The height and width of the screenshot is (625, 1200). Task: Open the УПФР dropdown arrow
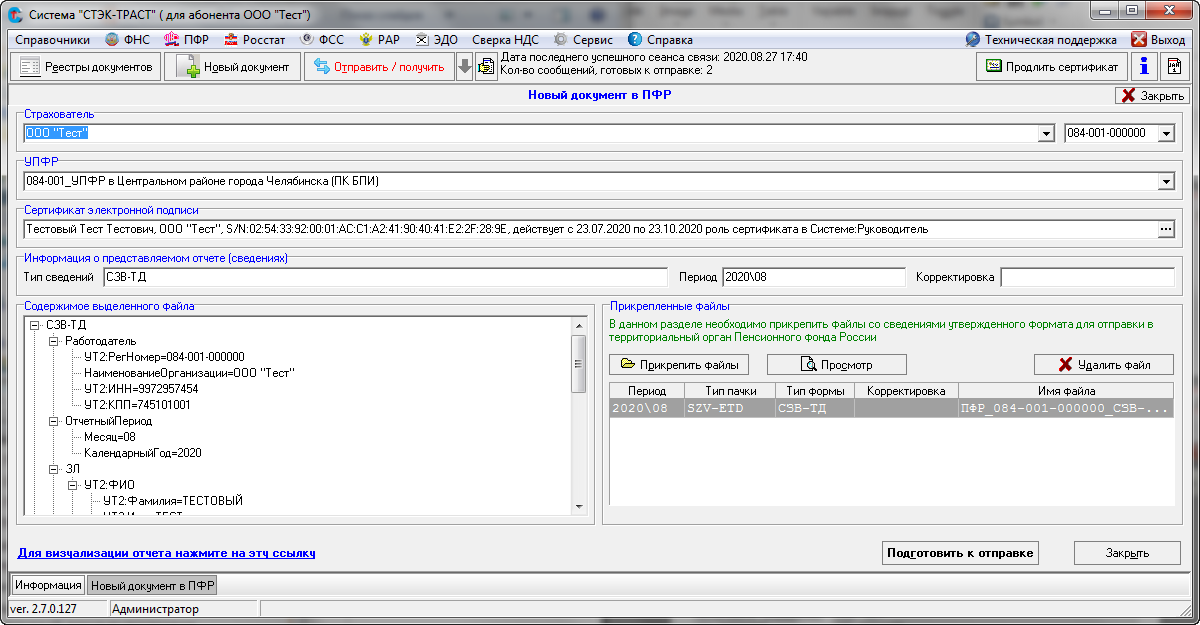coord(1166,181)
